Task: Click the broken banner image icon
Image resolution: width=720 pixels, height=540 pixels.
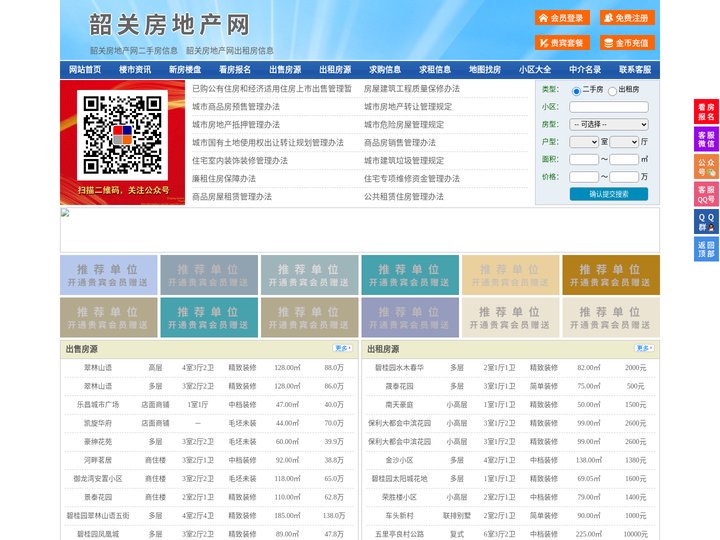Action: point(65,213)
